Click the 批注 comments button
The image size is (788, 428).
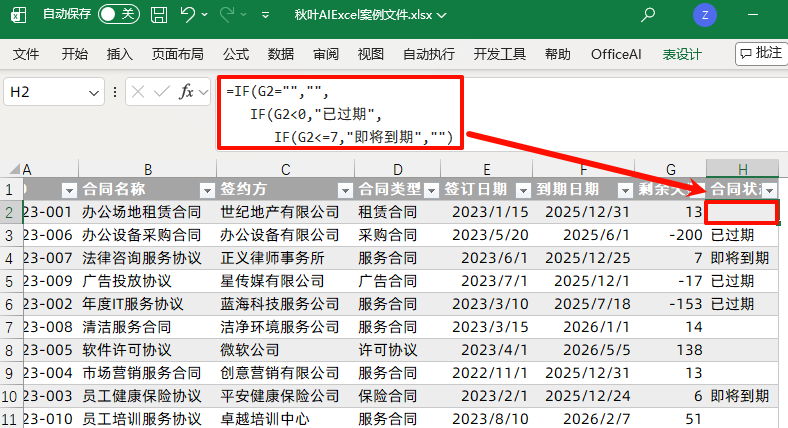pyautogui.click(x=759, y=53)
